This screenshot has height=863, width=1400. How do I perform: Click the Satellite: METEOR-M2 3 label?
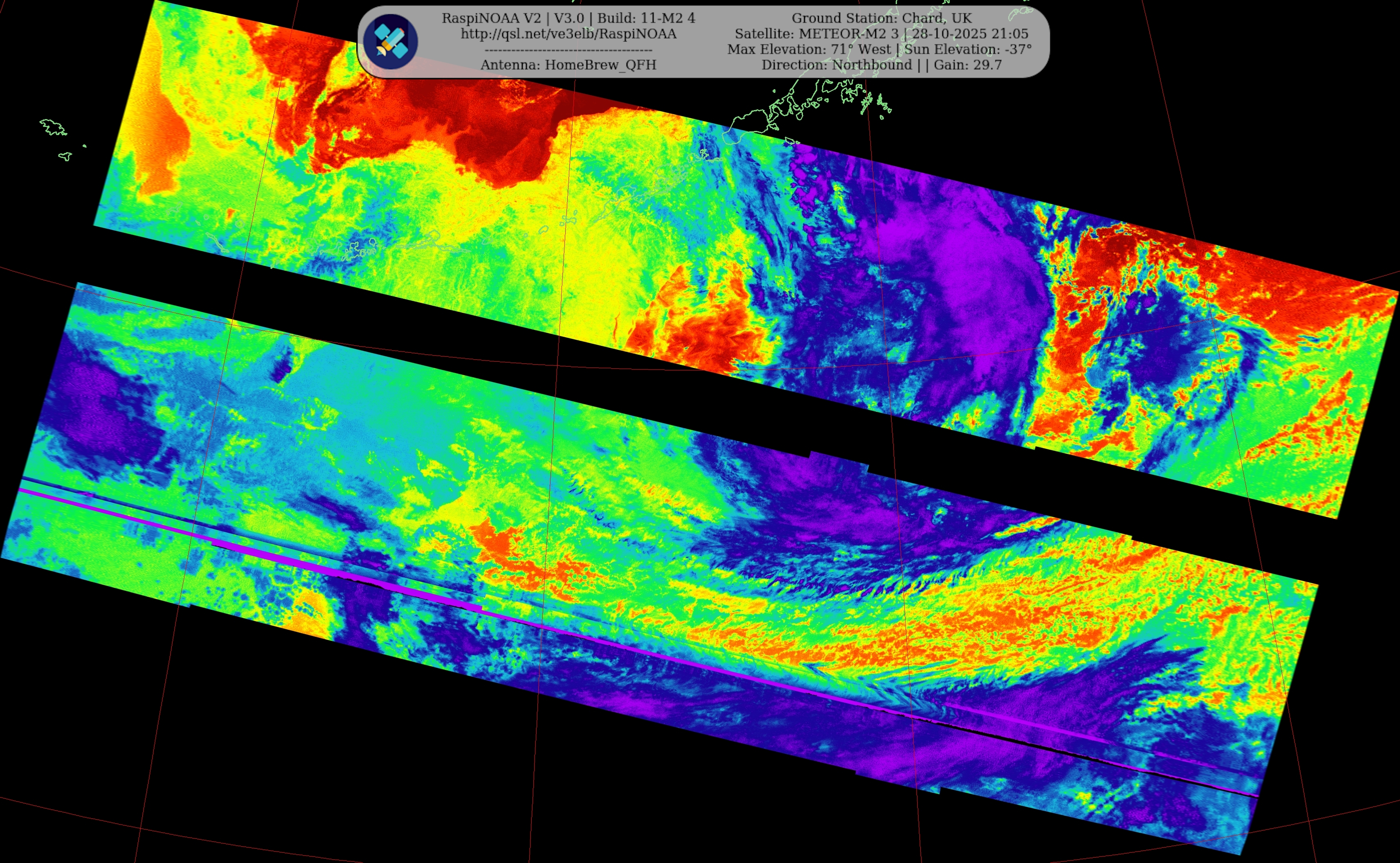(x=816, y=34)
